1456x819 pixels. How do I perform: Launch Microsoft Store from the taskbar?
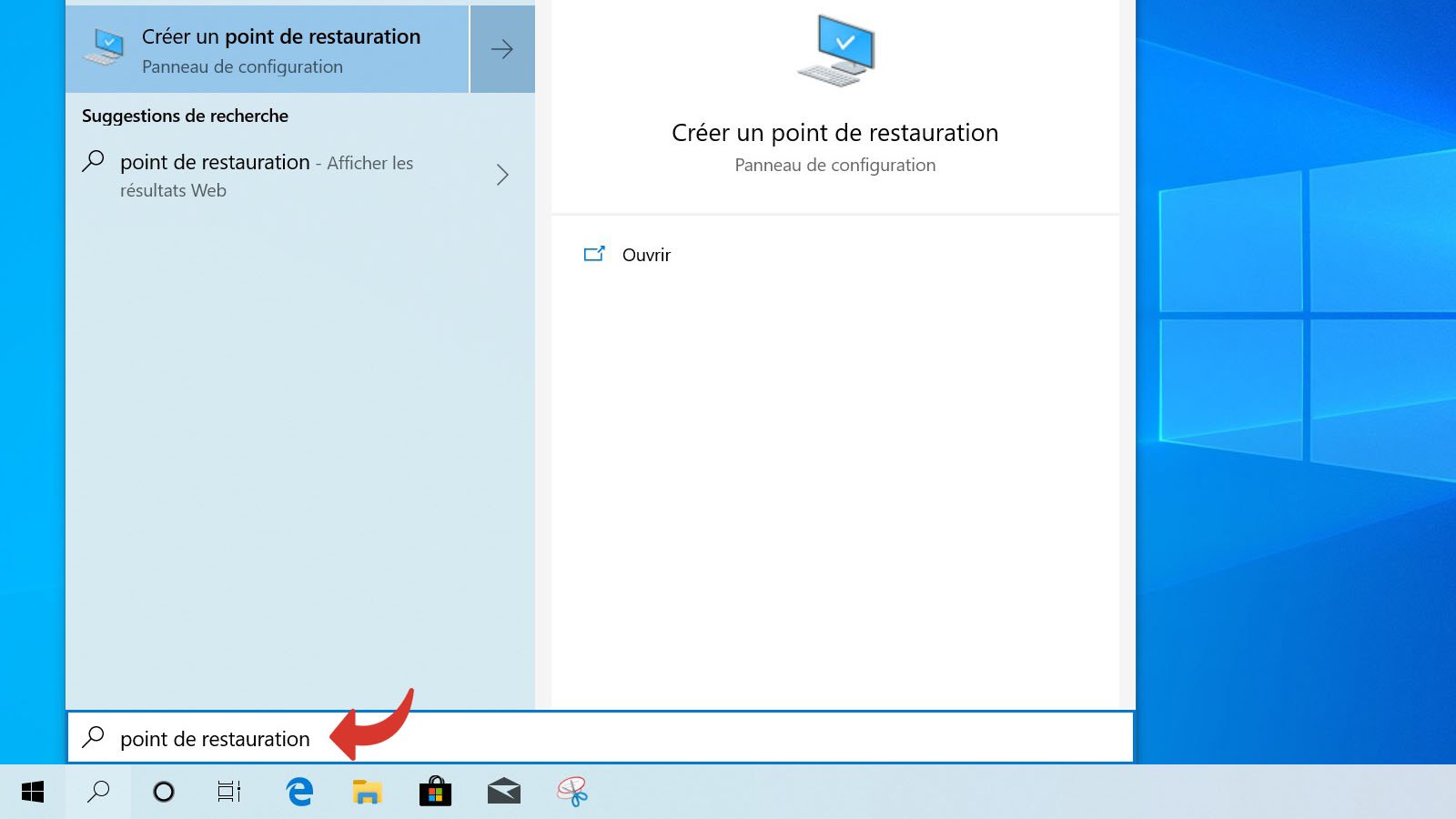tap(435, 792)
